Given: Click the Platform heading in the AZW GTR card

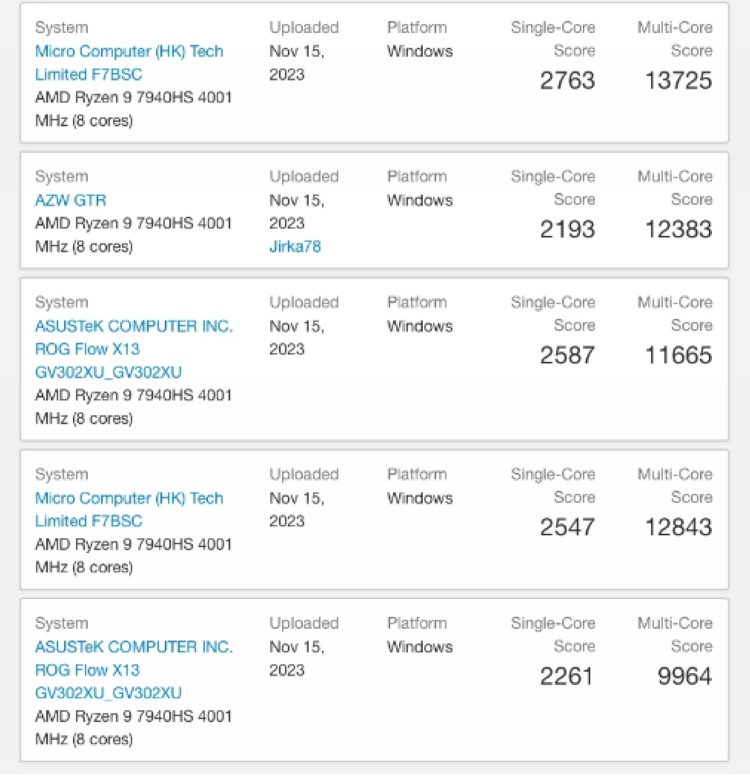Looking at the screenshot, I should [x=418, y=176].
